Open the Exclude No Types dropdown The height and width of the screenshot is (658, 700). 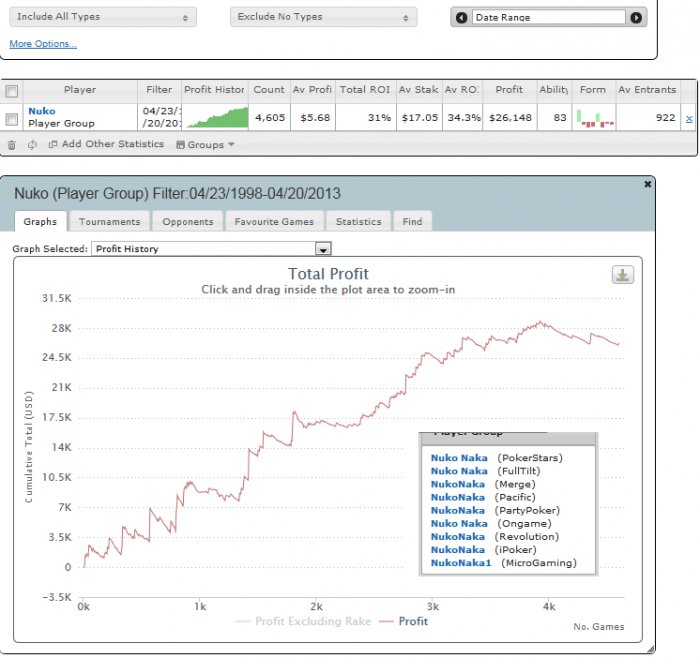[x=323, y=17]
